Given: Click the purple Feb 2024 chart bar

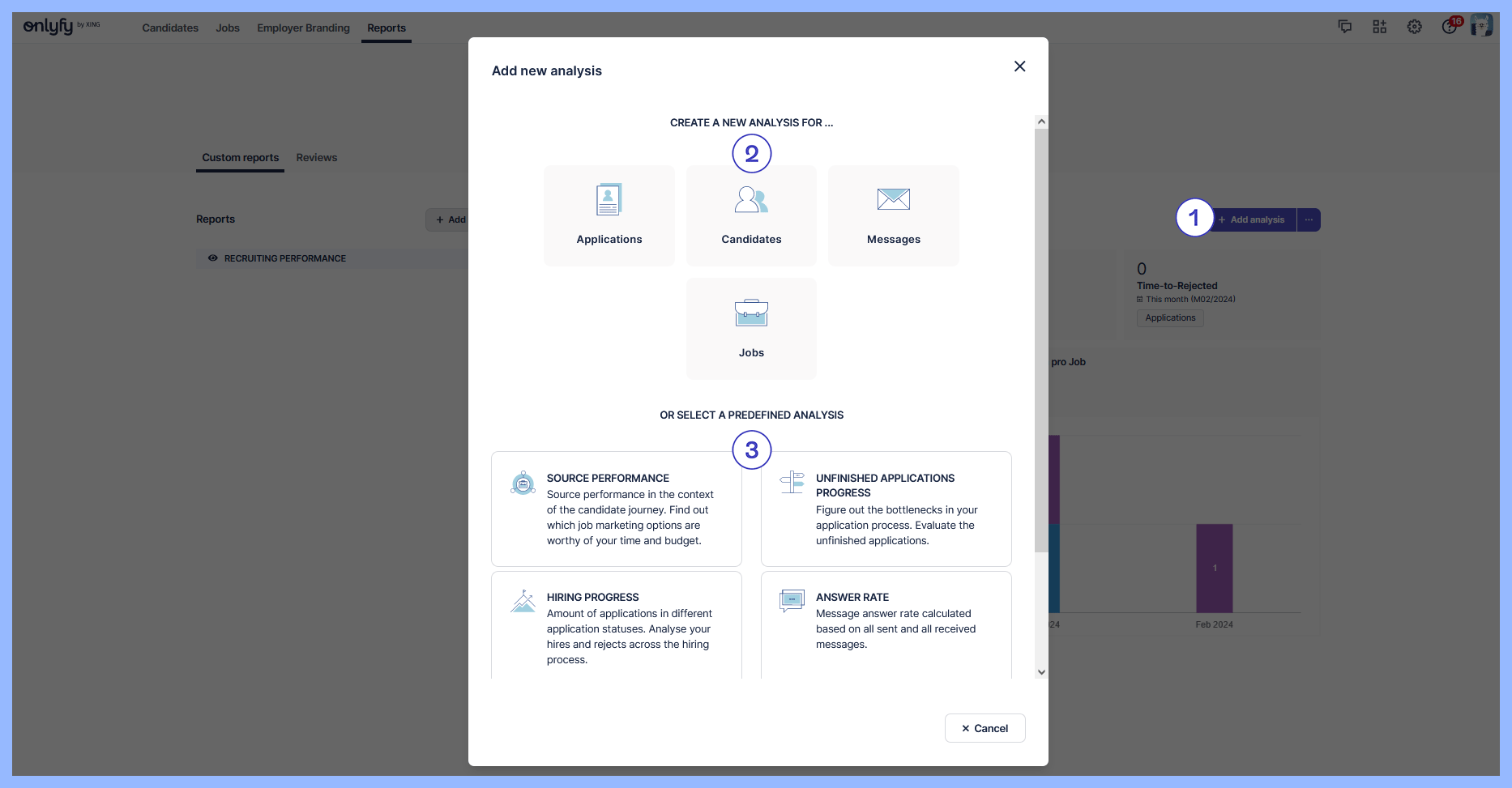Looking at the screenshot, I should [1214, 568].
